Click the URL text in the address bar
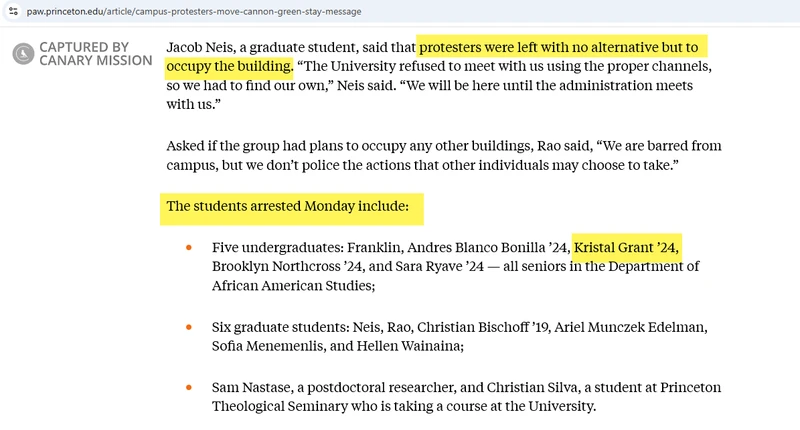Image resolution: width=800 pixels, height=430 pixels. pos(194,11)
